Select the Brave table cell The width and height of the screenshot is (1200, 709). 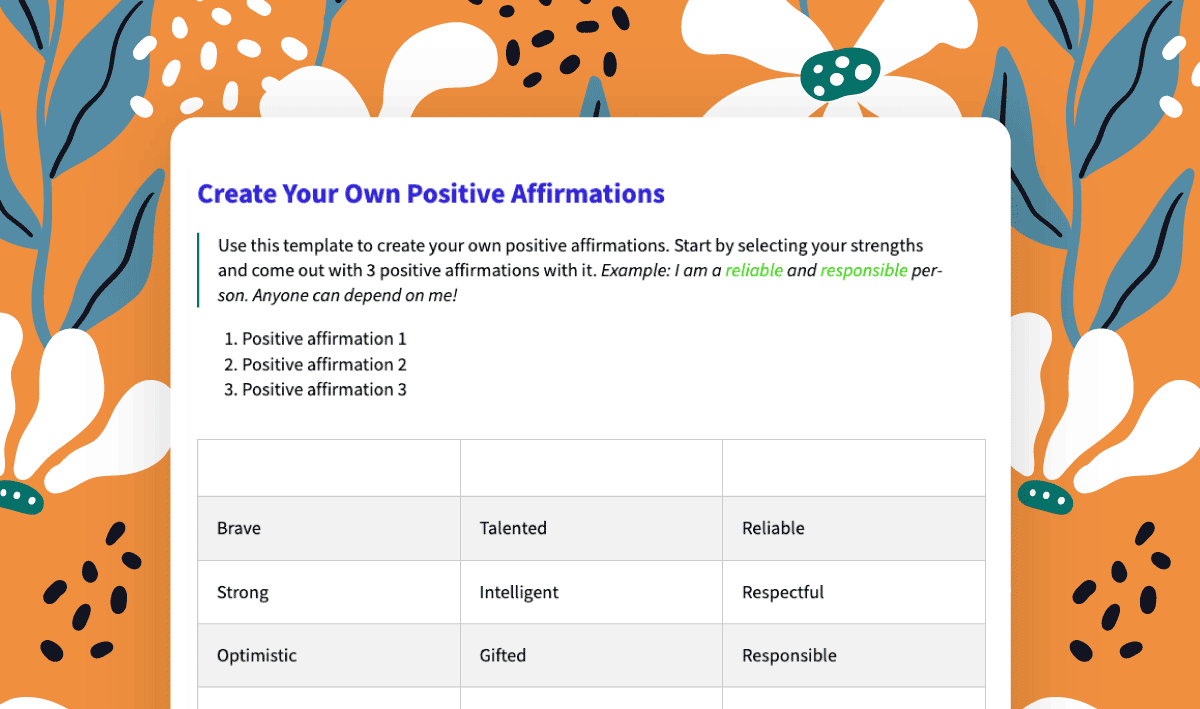(x=329, y=528)
